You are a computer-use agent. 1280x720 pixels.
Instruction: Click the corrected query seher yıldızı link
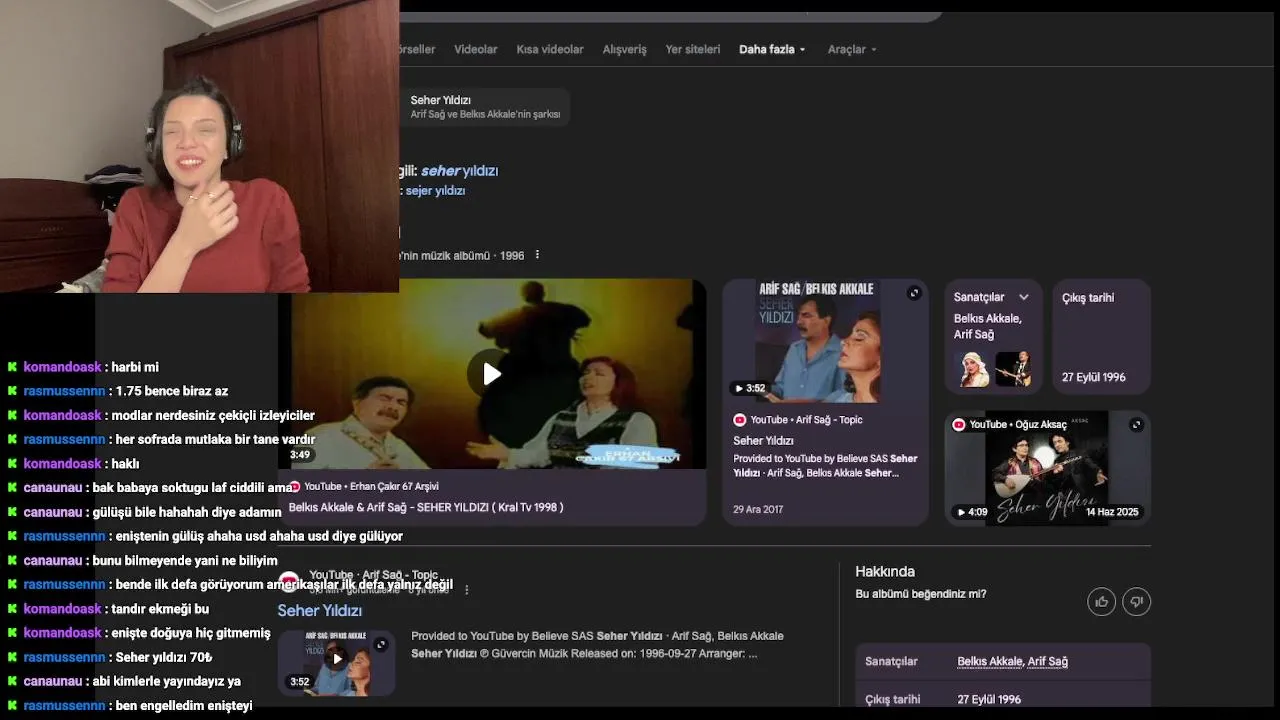pos(459,171)
